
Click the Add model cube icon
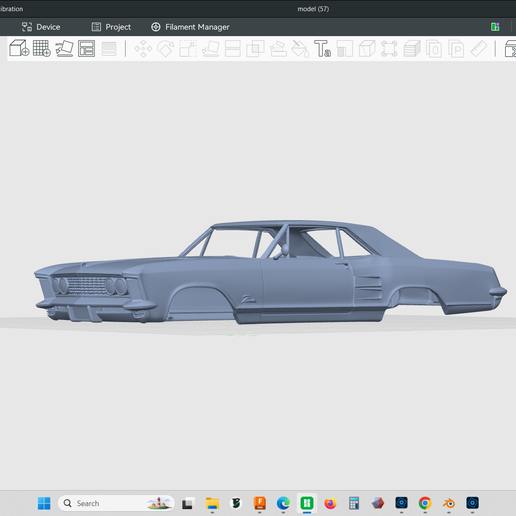point(19,48)
